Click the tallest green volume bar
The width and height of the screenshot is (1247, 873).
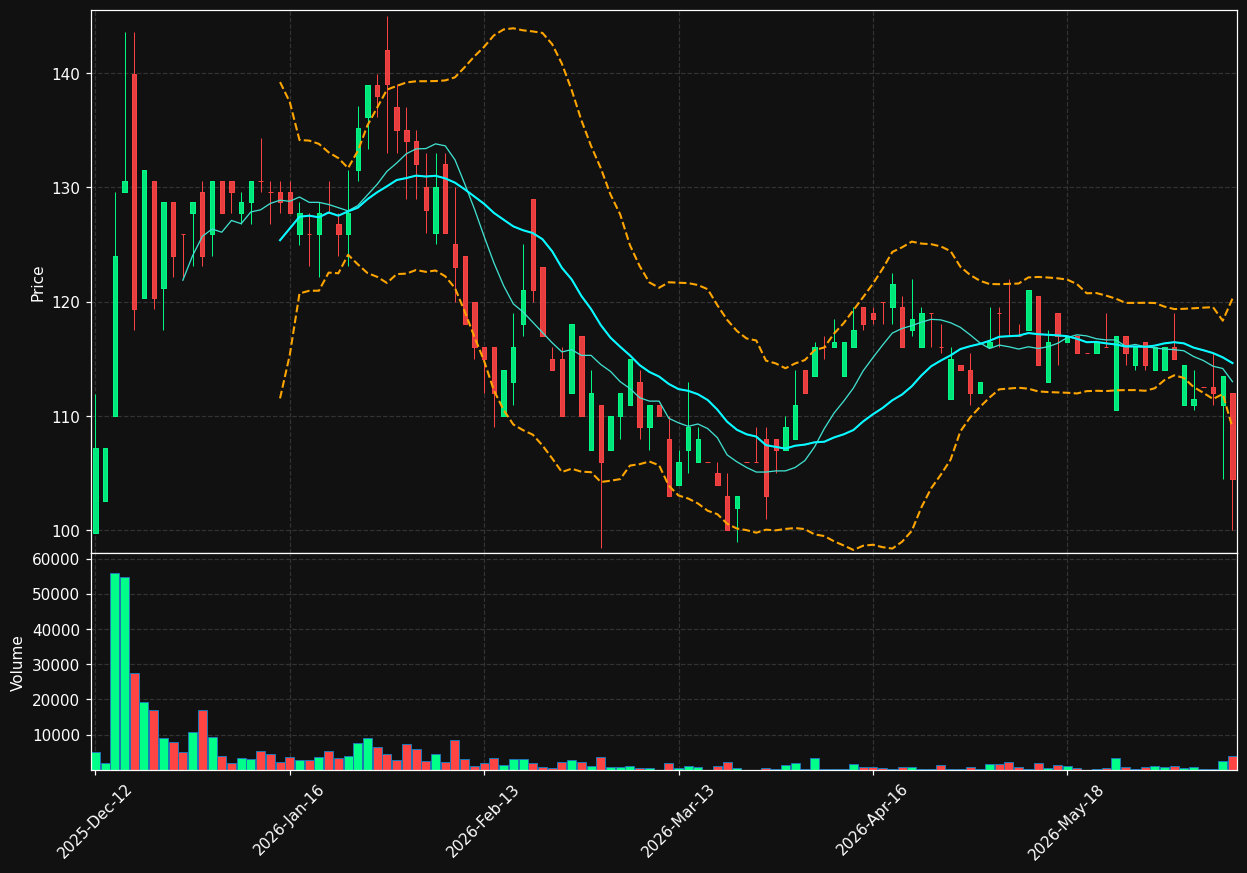(115, 671)
